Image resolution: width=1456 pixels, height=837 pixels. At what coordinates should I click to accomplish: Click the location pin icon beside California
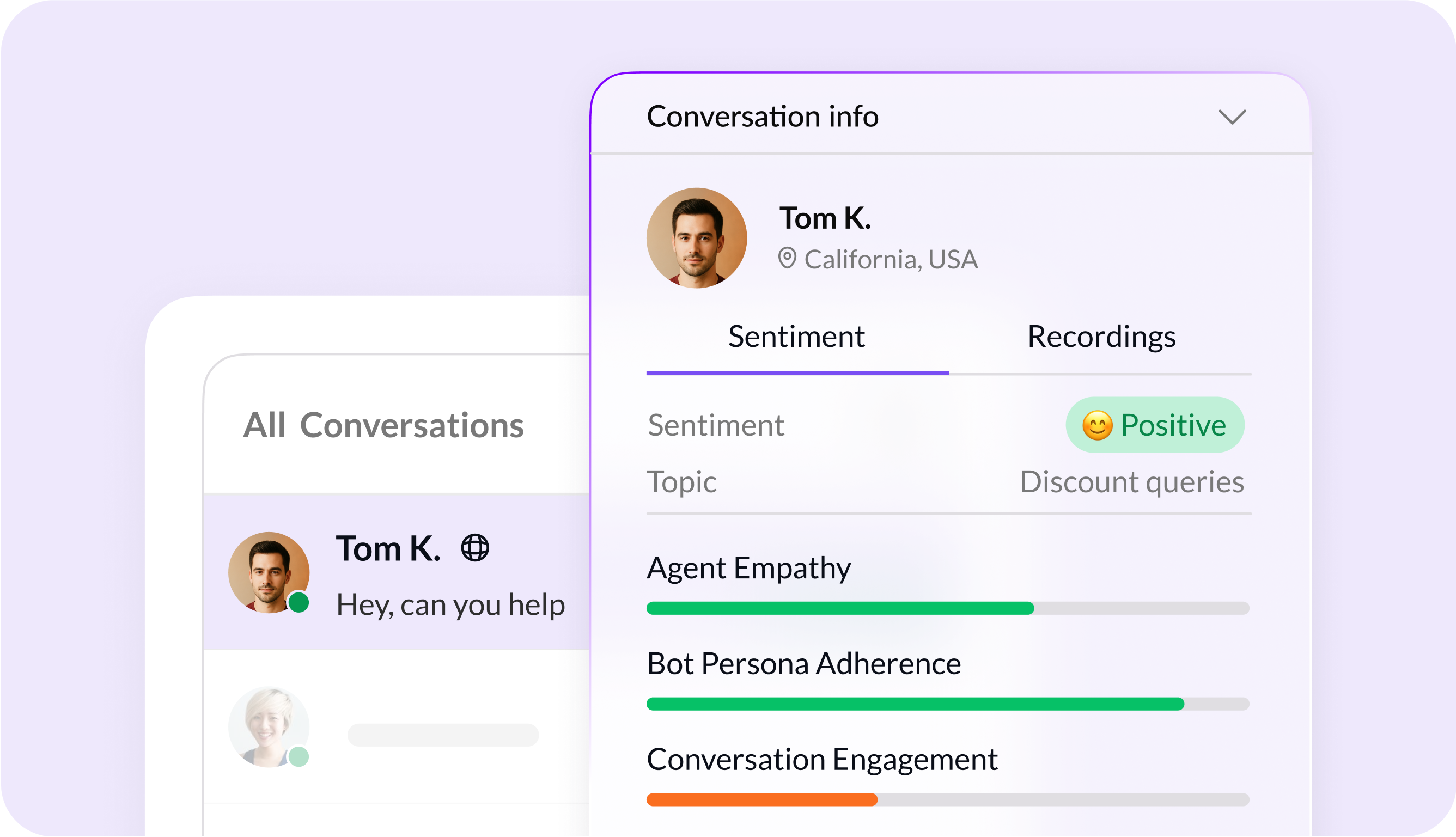[x=787, y=258]
